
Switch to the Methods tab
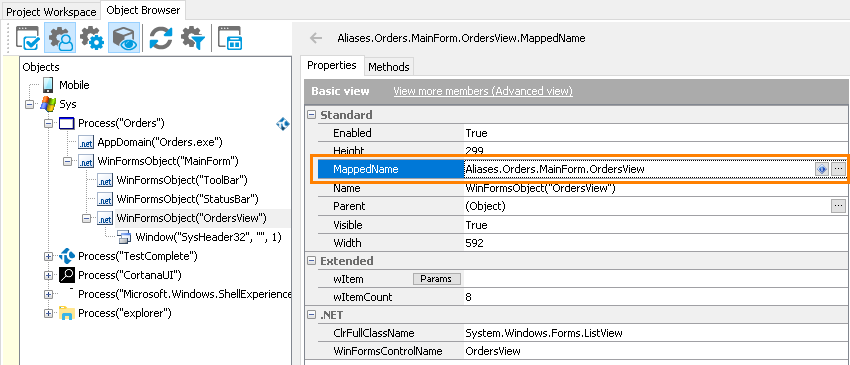pos(389,67)
